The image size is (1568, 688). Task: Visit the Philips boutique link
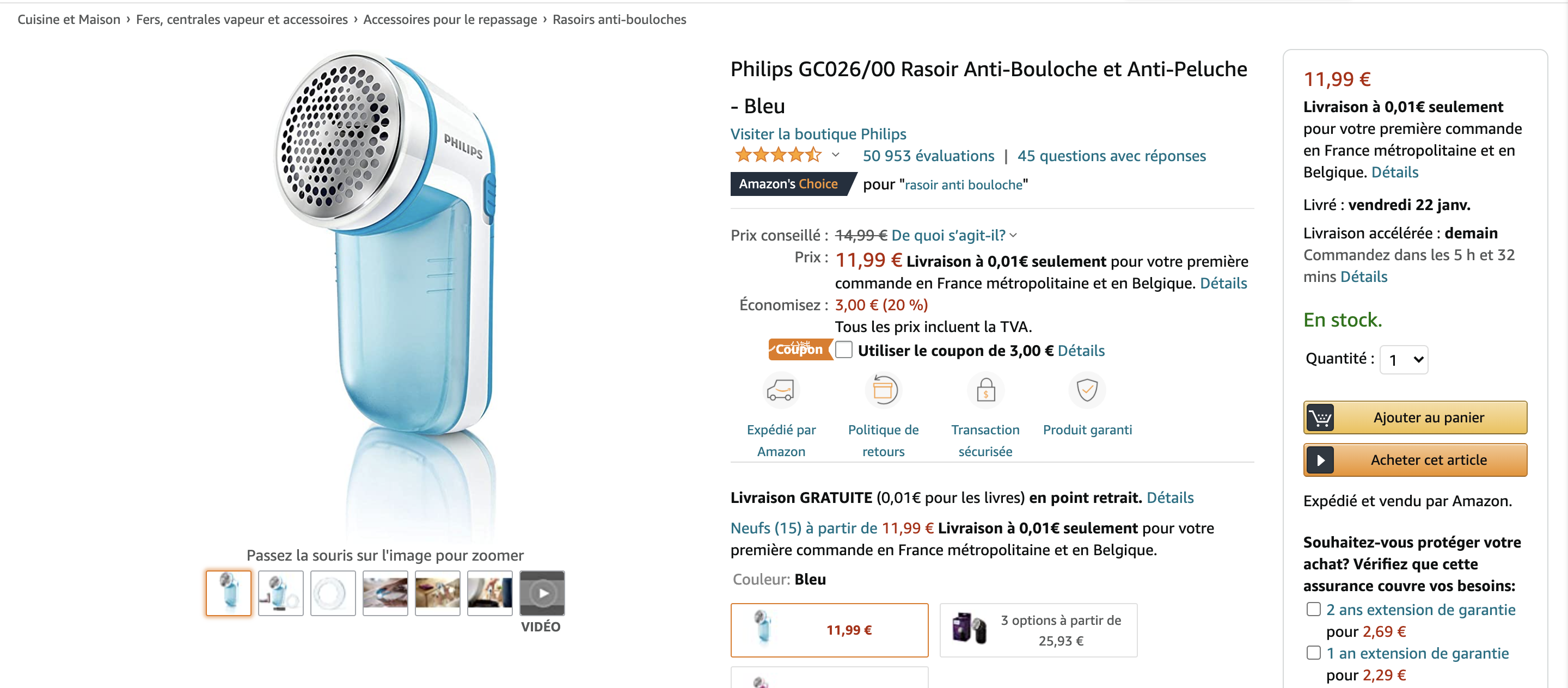(818, 134)
